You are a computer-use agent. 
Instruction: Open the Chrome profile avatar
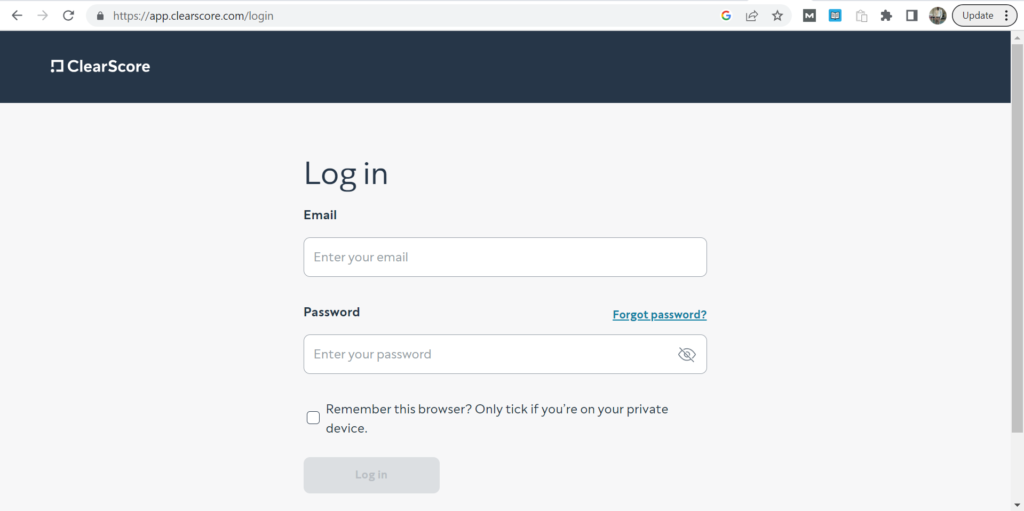coord(937,16)
